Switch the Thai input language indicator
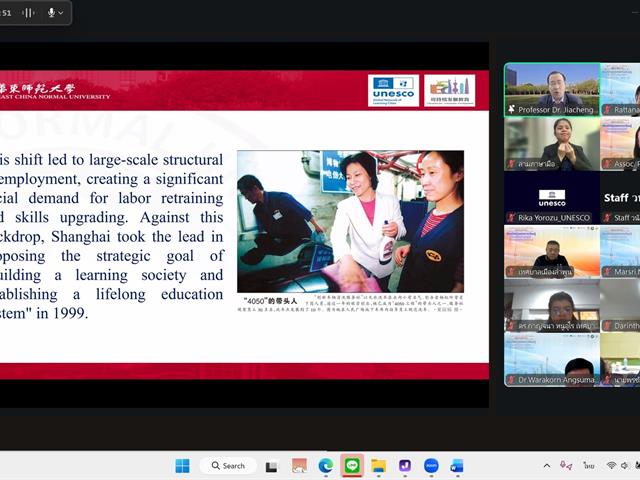 coord(589,465)
